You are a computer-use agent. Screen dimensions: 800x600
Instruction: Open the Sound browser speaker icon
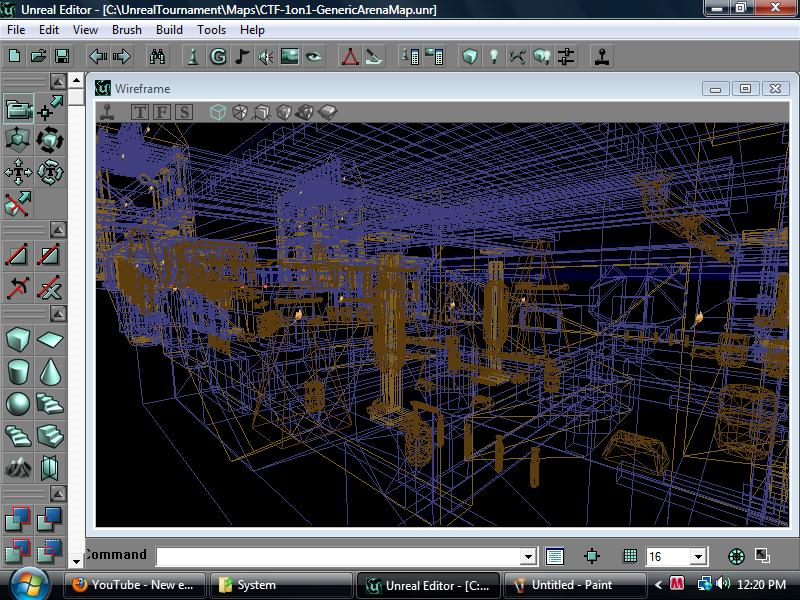point(268,57)
